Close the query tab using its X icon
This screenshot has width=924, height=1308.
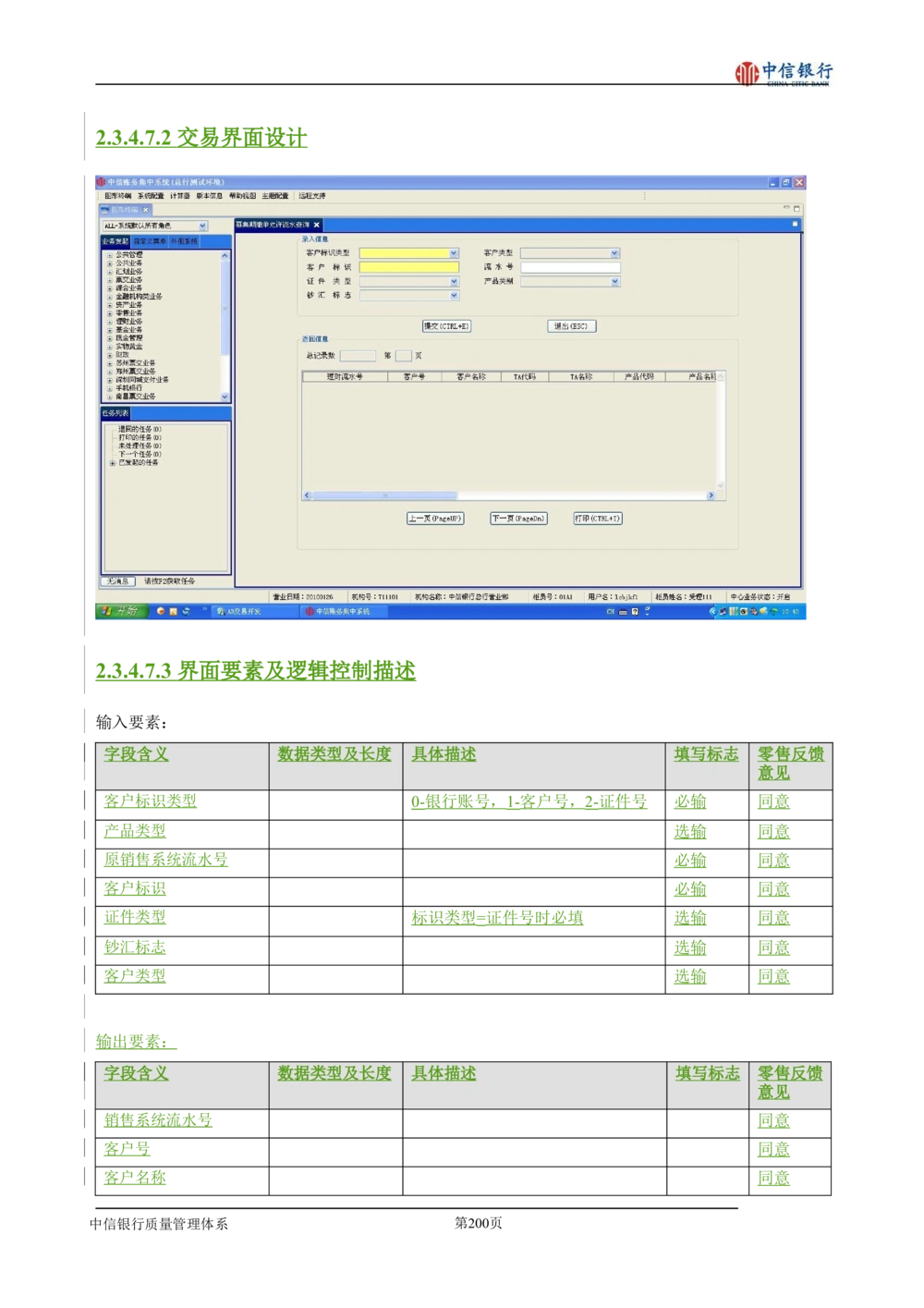316,225
